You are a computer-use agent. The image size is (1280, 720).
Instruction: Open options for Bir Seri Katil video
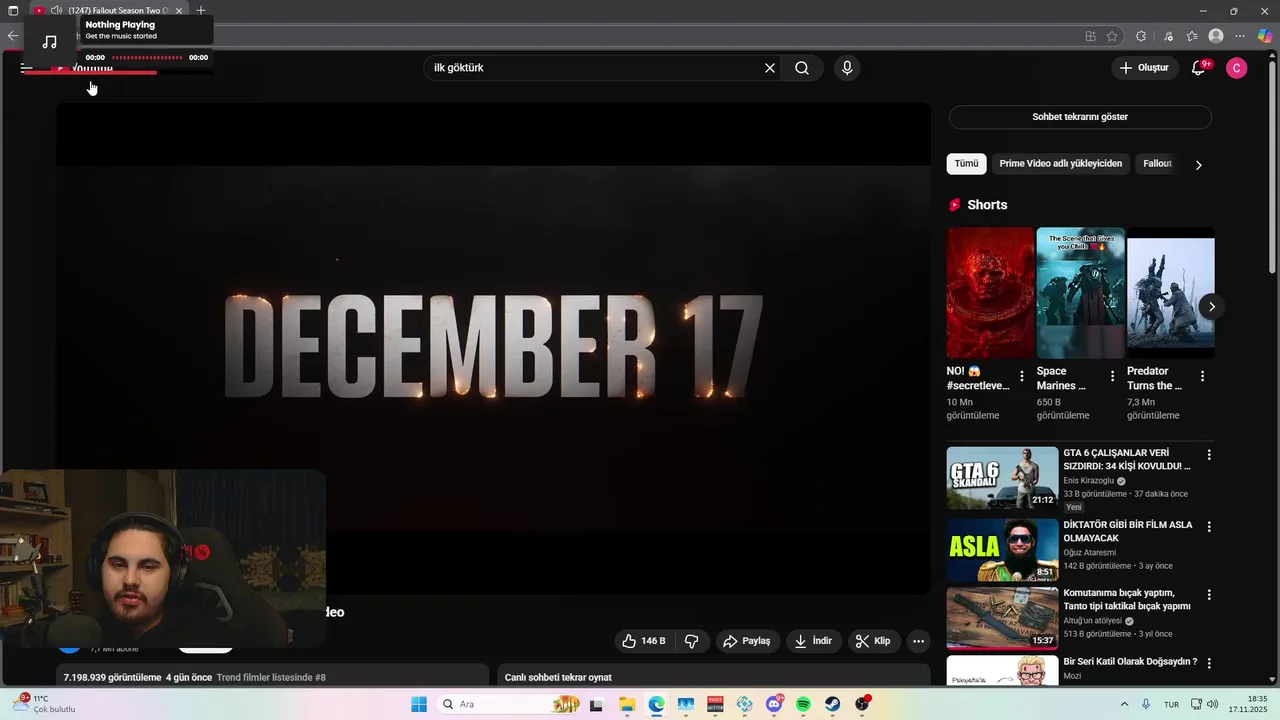coord(1209,663)
